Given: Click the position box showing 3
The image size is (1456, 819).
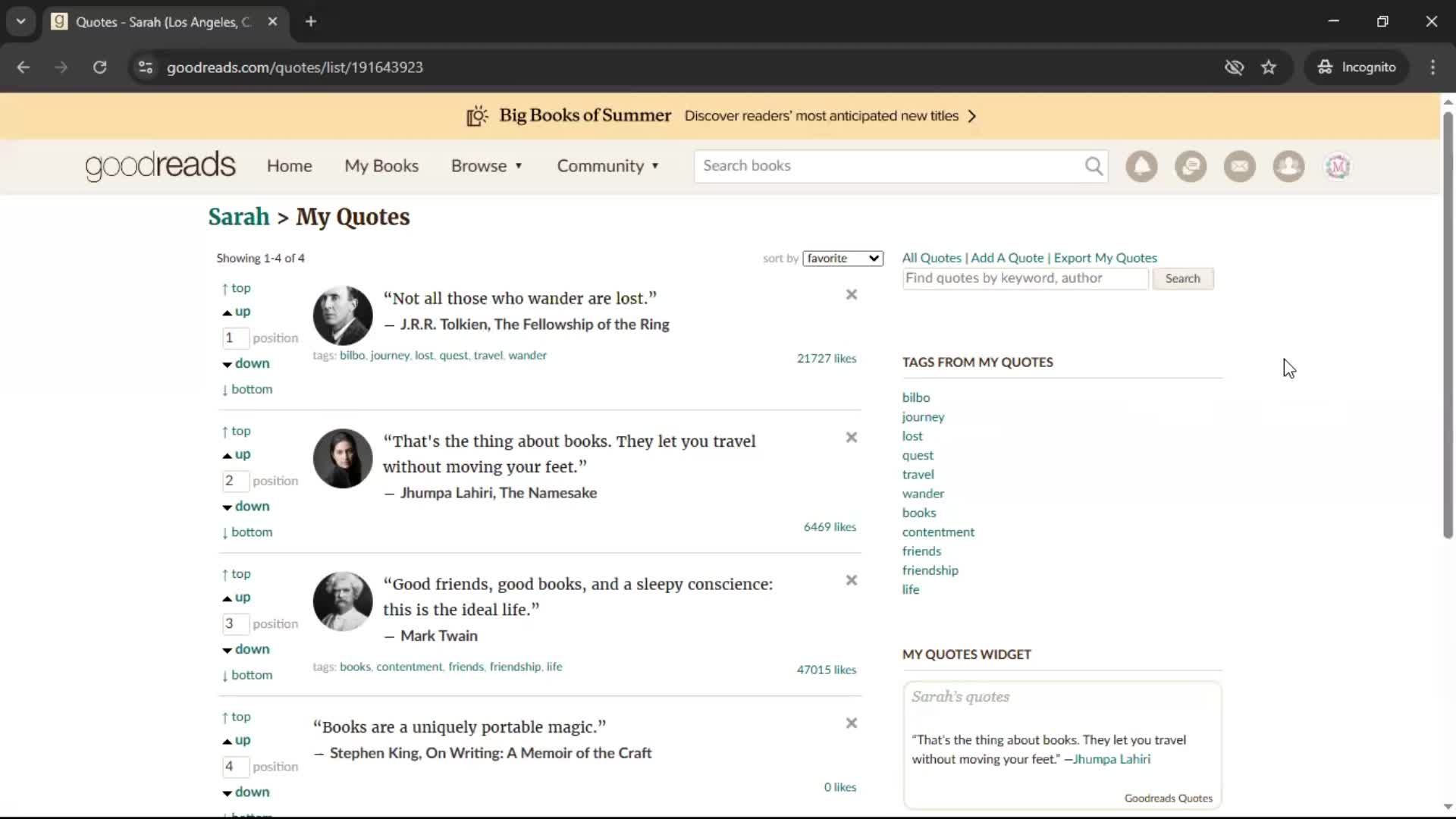Looking at the screenshot, I should click(236, 623).
